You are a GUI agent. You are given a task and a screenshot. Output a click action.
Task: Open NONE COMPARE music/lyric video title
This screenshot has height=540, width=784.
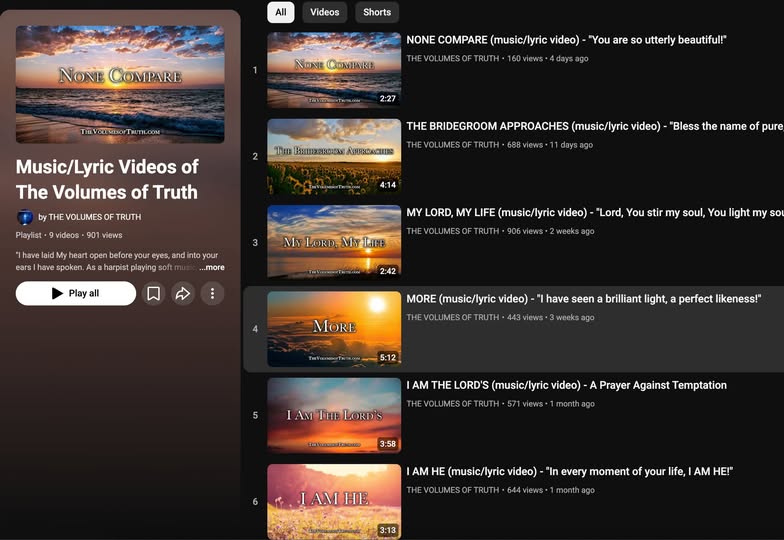(566, 40)
